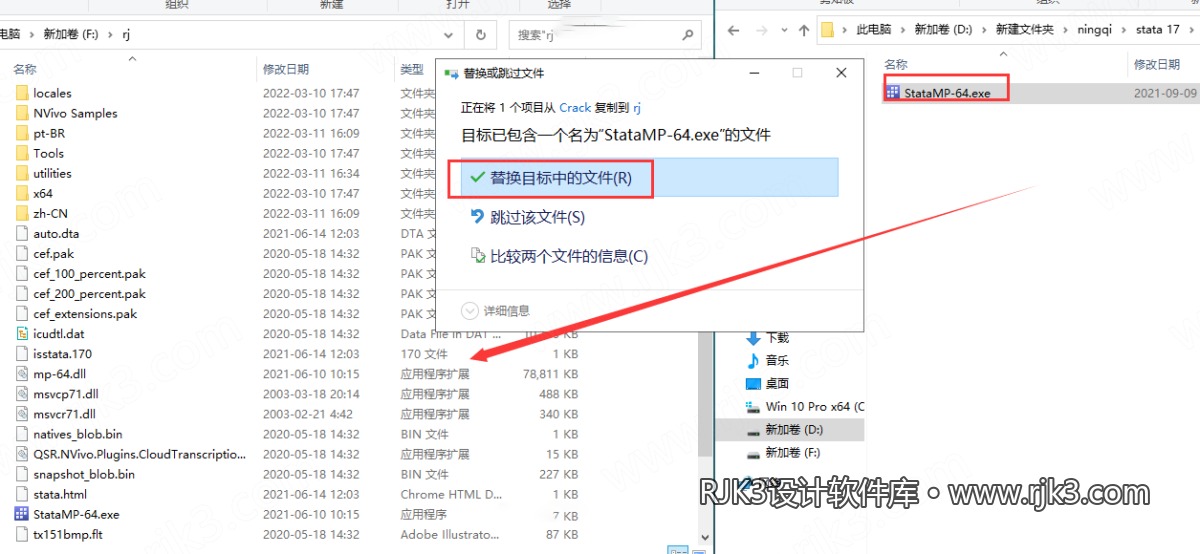Go up one level in stata 17 window
Viewport: 1200px width, 554px height.
point(803,30)
